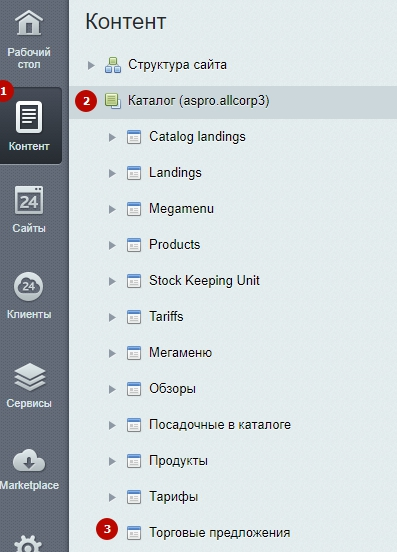The image size is (397, 552).
Task: Click the Stock Keeping Unit iblock icon
Action: [134, 281]
